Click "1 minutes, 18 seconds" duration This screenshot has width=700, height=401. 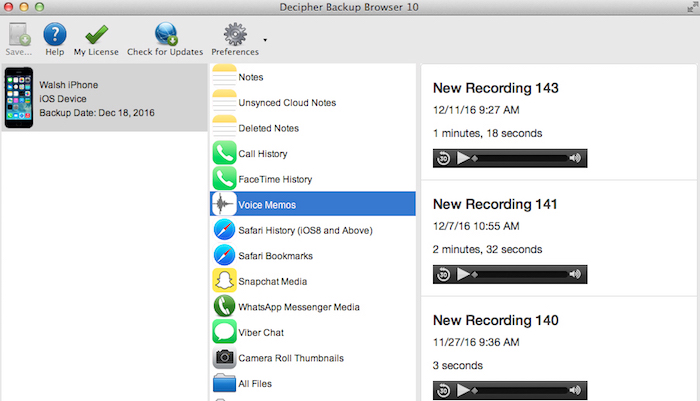488,133
